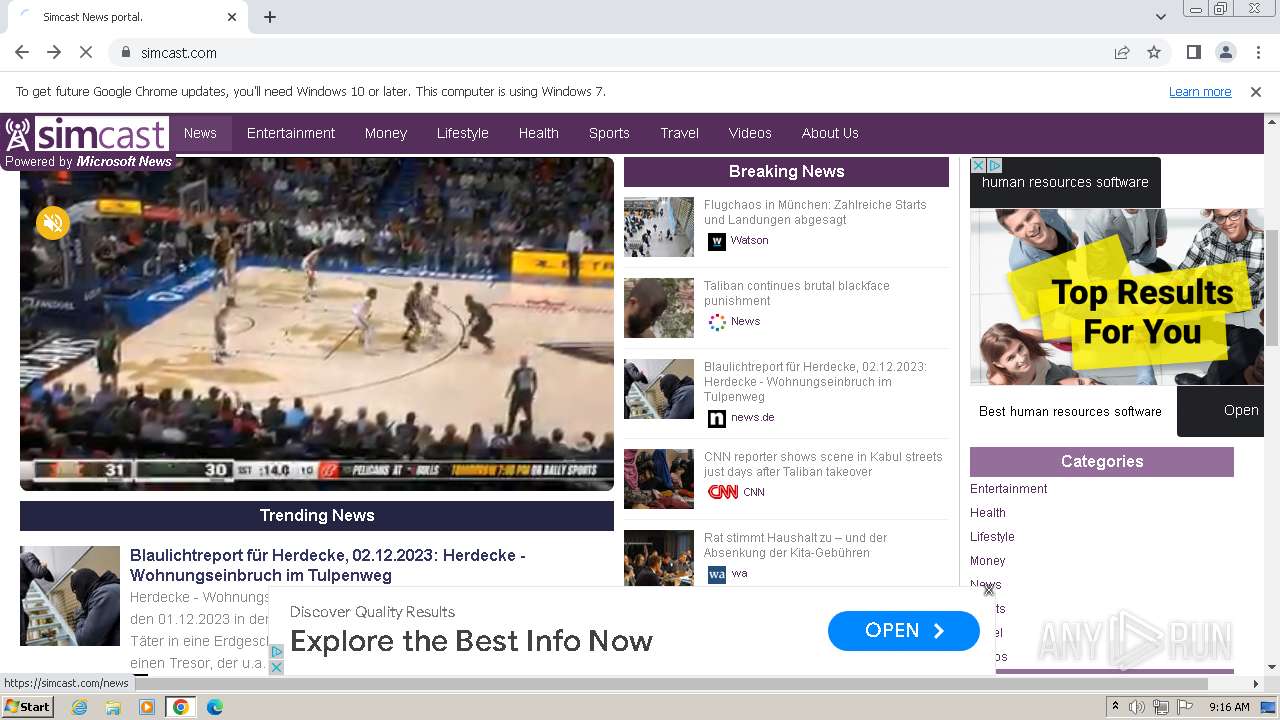1280x720 pixels.
Task: View site information lock icon
Action: point(125,53)
